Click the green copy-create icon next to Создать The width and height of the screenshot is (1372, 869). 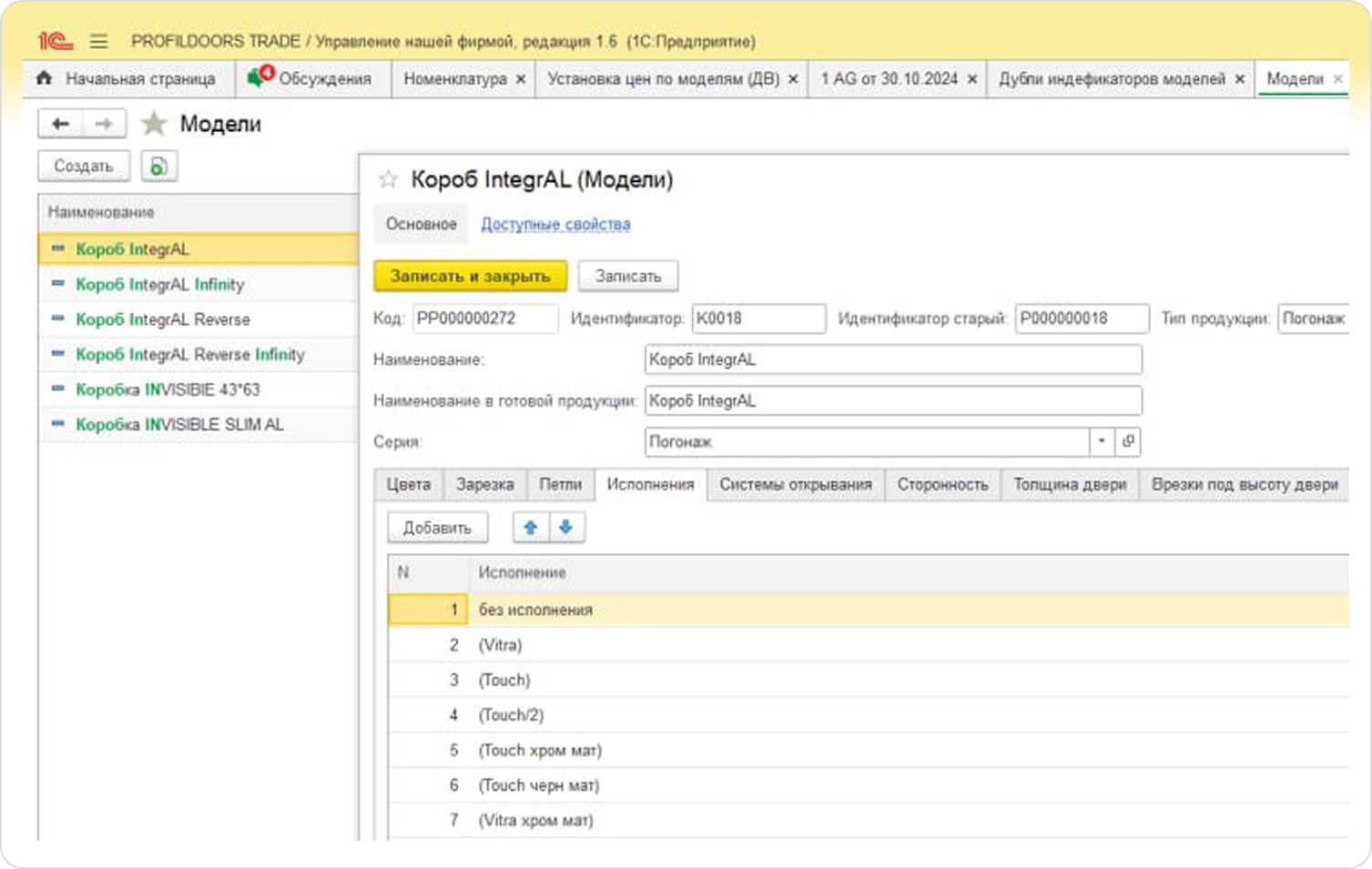158,167
